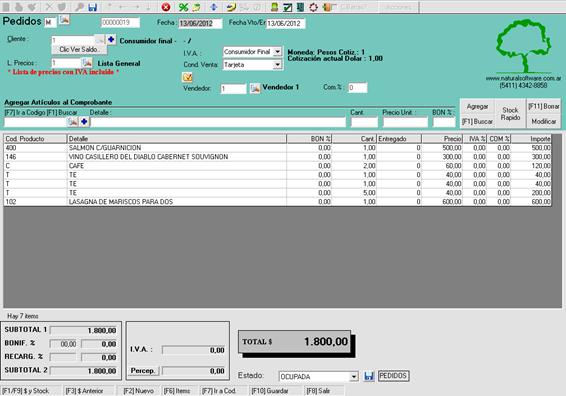Click the BON % input field in add-article row
The image size is (566, 396).
pos(444,122)
